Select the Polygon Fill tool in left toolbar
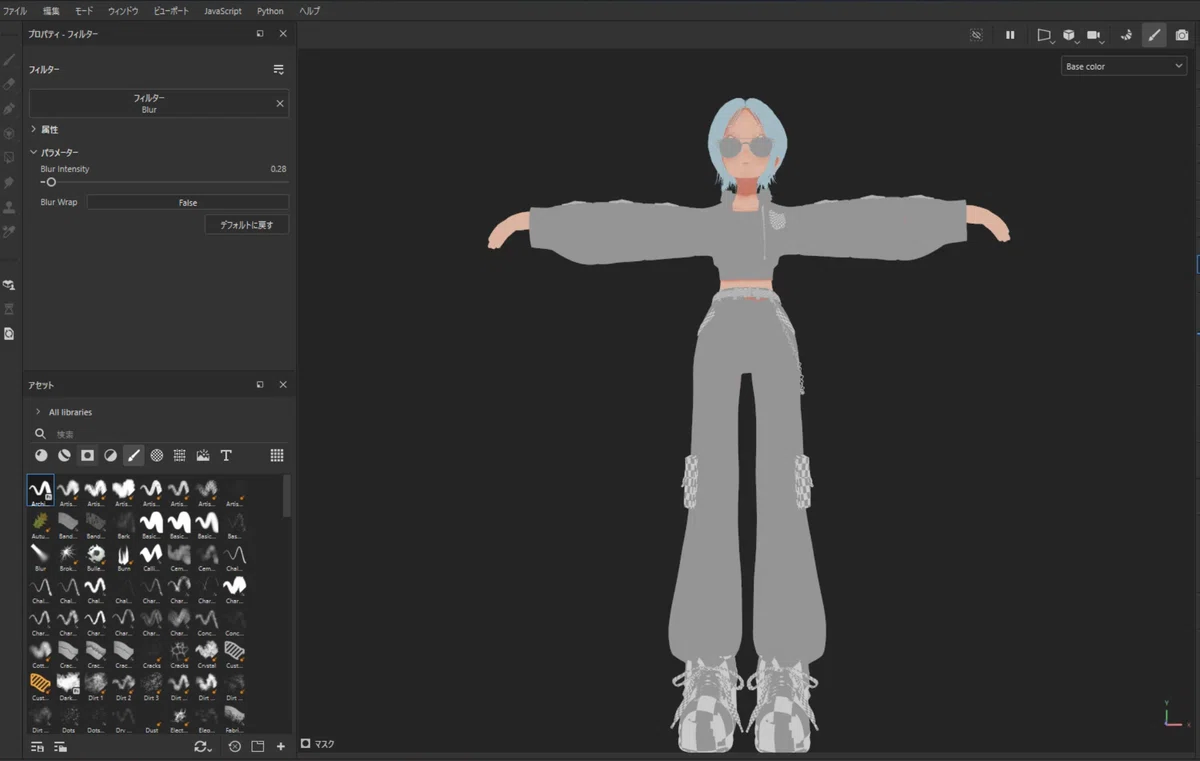 point(9,158)
